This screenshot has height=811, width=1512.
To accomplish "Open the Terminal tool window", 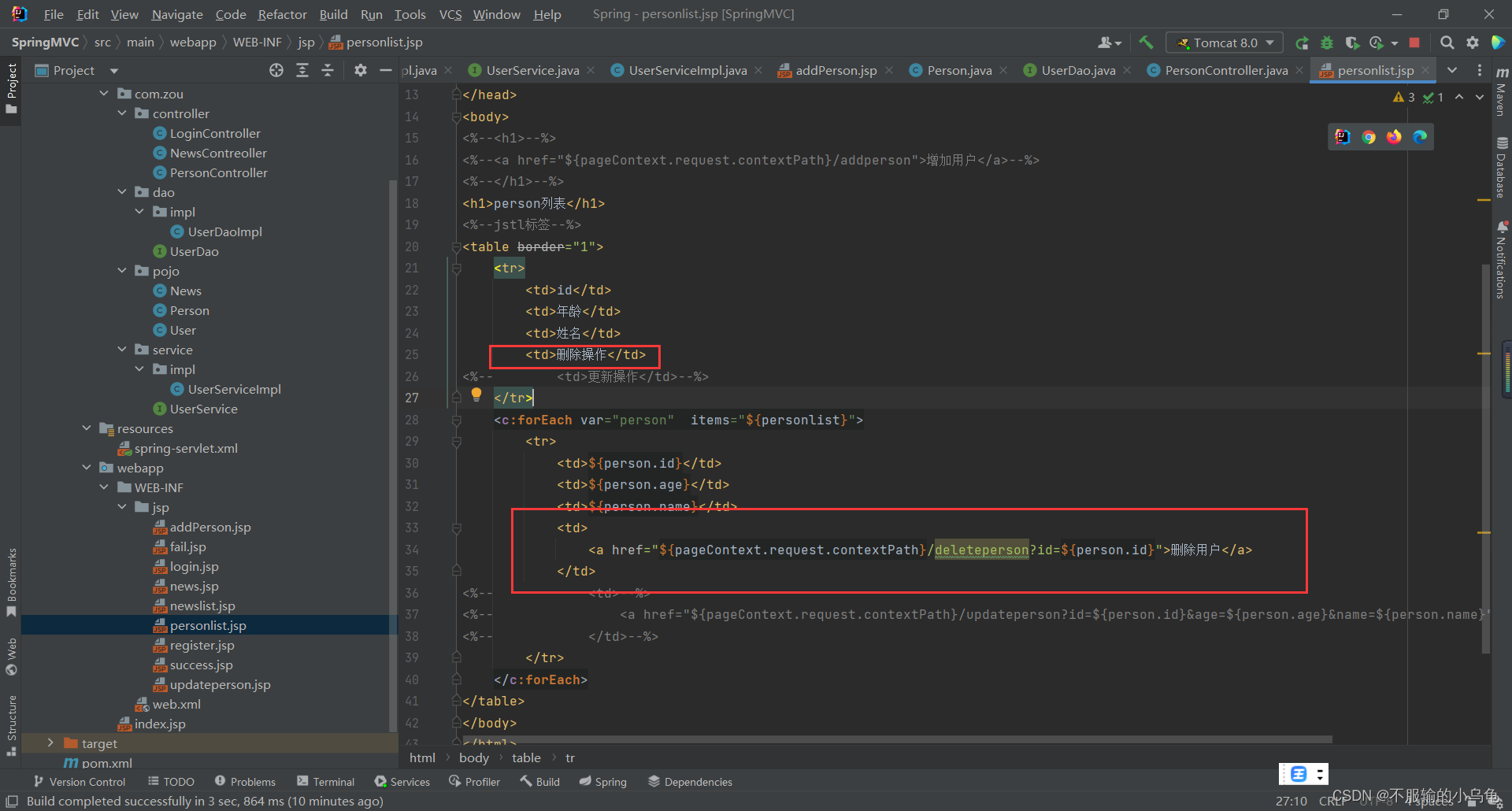I will tap(333, 781).
